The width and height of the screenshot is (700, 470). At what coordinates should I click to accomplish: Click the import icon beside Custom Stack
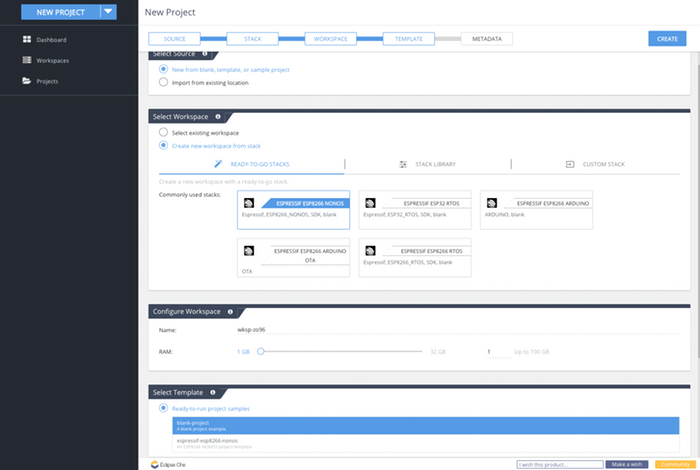[x=570, y=164]
